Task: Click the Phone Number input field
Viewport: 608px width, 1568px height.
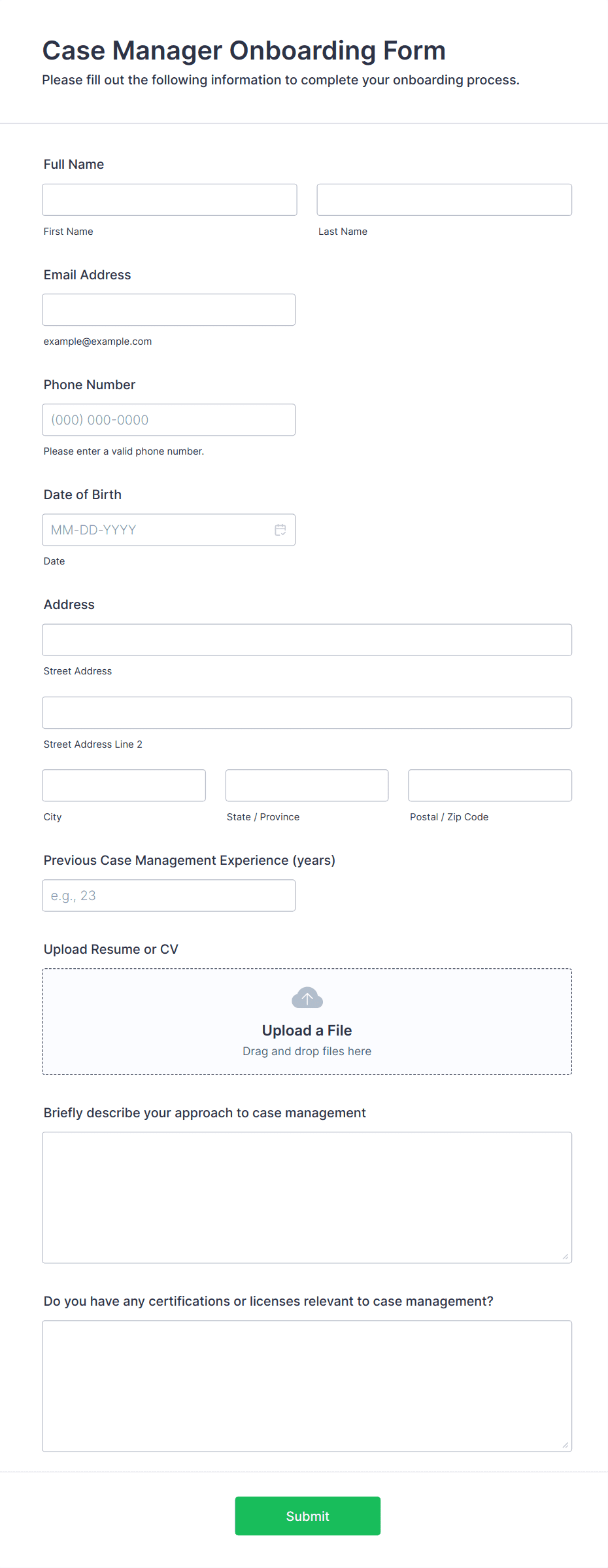Action: pyautogui.click(x=169, y=420)
